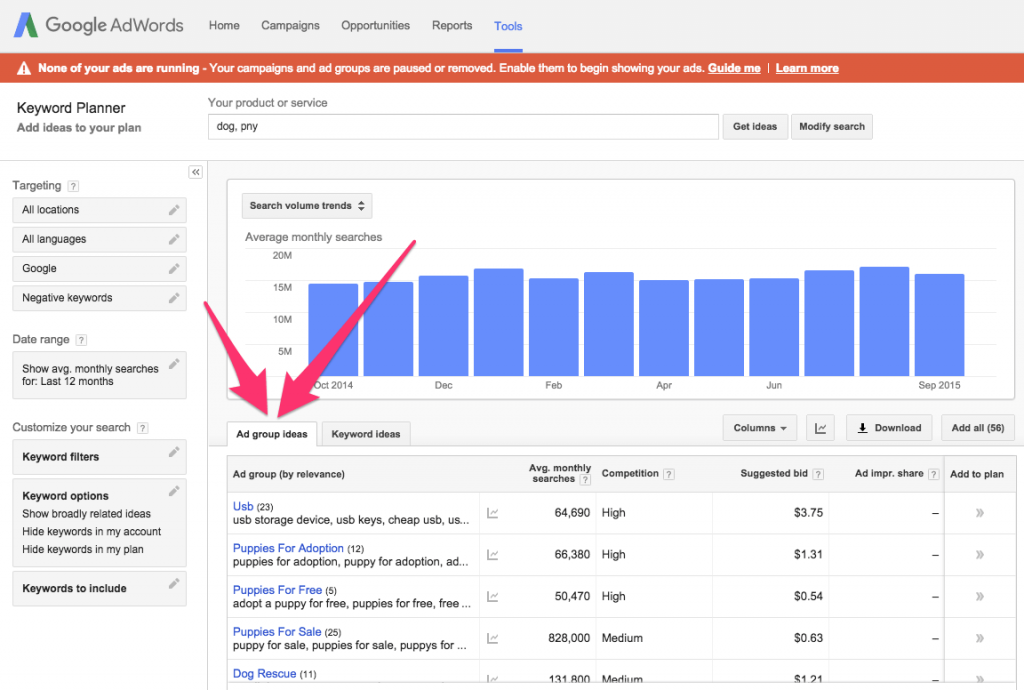
Task: Click Hide keywords in my account text
Action: pos(91,532)
